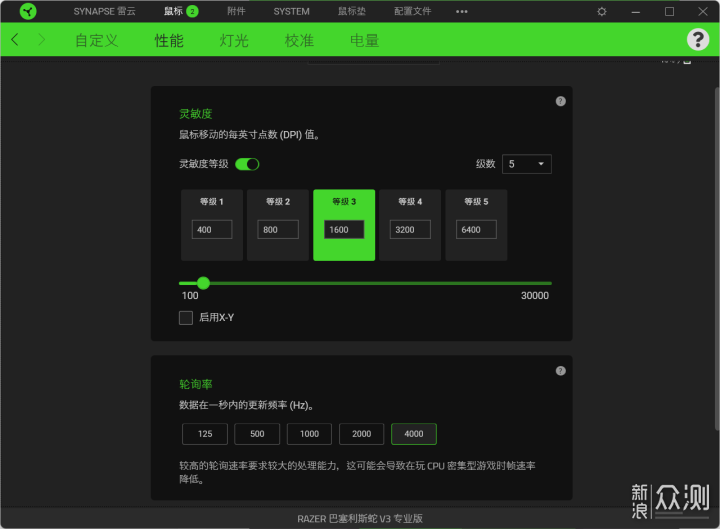Screen dimensions: 720x529
Task: Edit the 400 DPI field
Action: 212,230
